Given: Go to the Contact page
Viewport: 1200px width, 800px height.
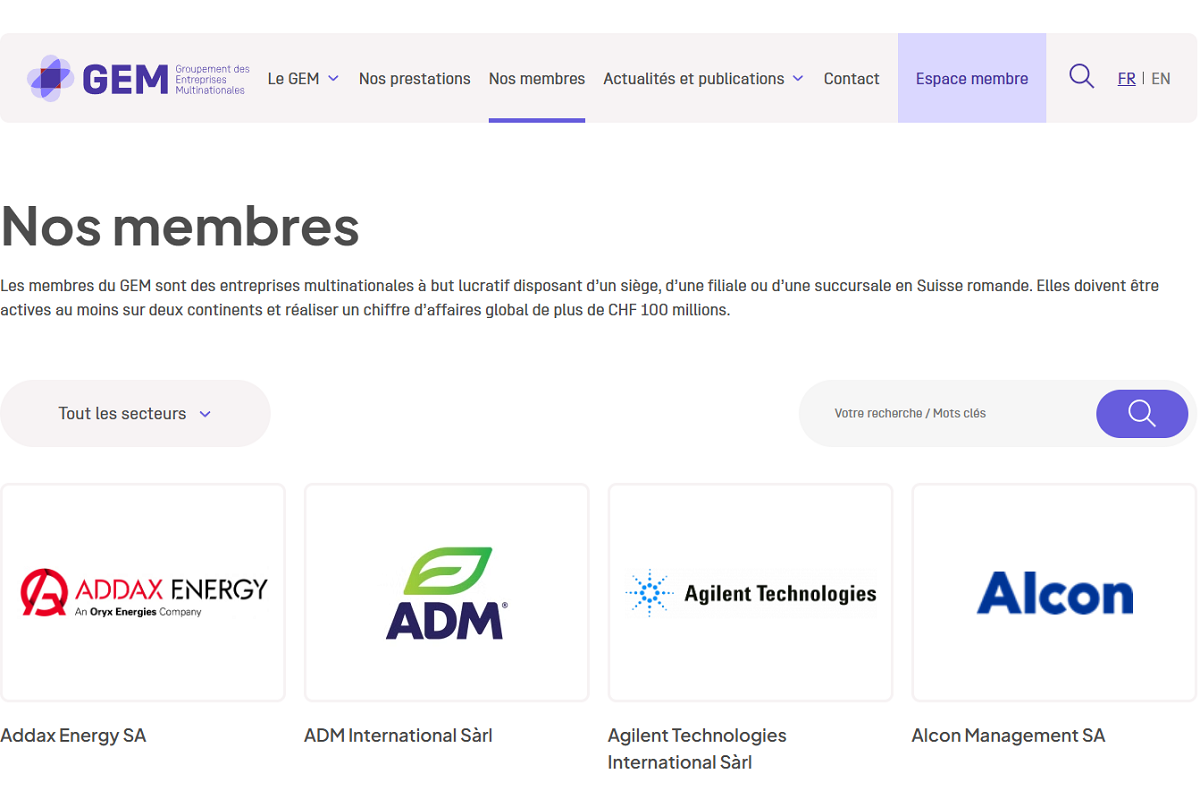Looking at the screenshot, I should coord(852,79).
